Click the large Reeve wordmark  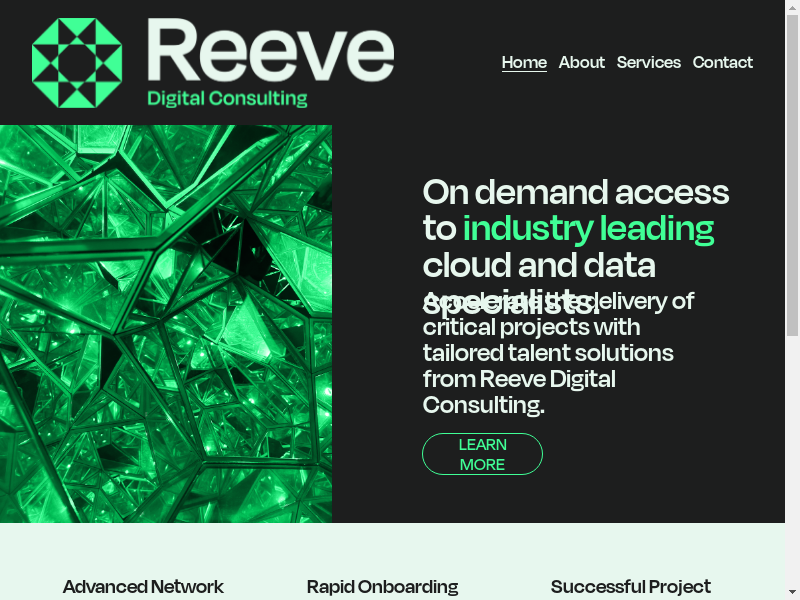(x=270, y=52)
